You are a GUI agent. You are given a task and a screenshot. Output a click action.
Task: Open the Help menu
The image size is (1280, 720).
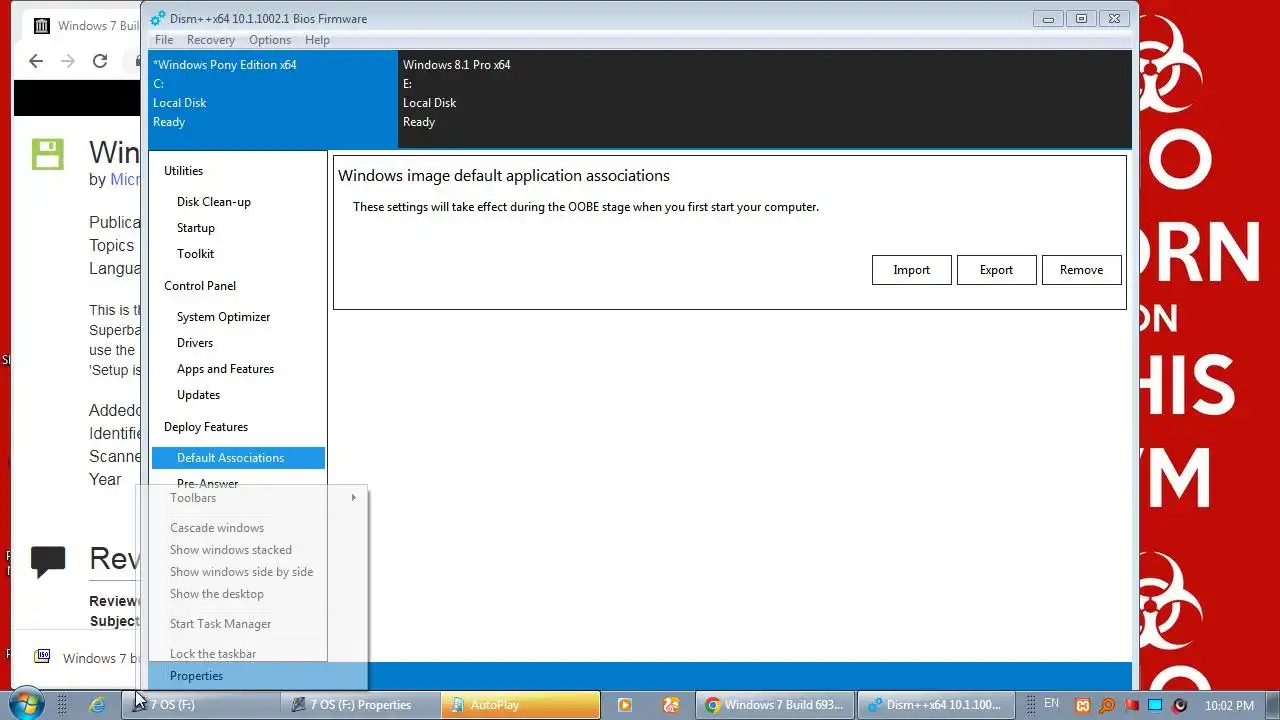(317, 40)
